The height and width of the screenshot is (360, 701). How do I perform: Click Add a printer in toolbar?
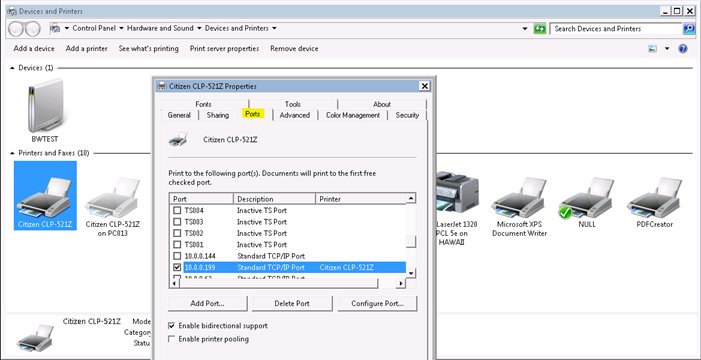pos(87,49)
